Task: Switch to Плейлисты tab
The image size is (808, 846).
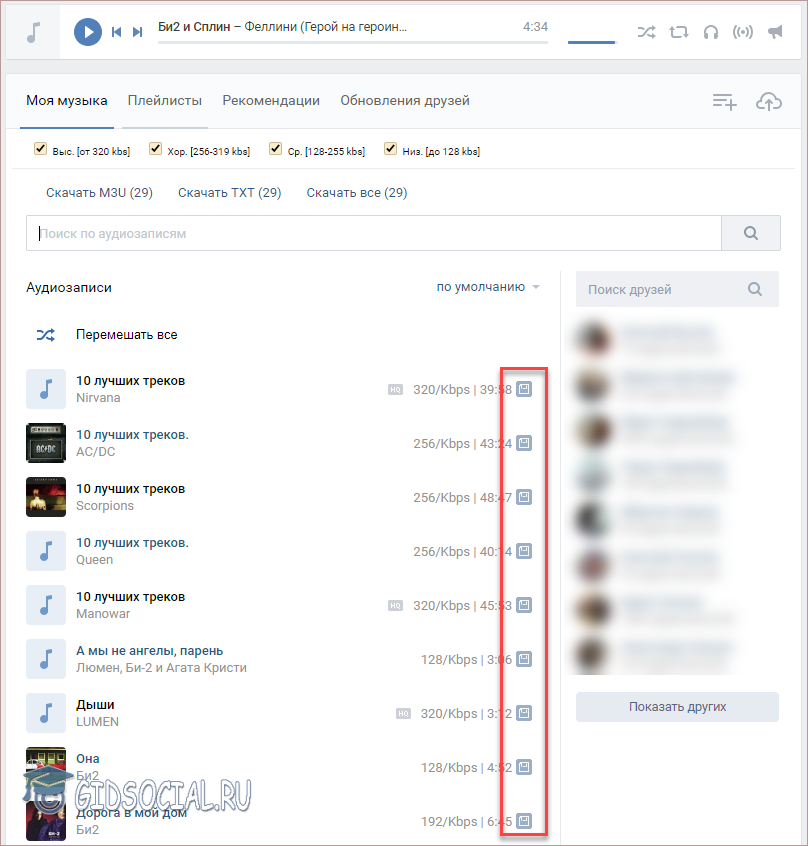Action: [x=165, y=101]
